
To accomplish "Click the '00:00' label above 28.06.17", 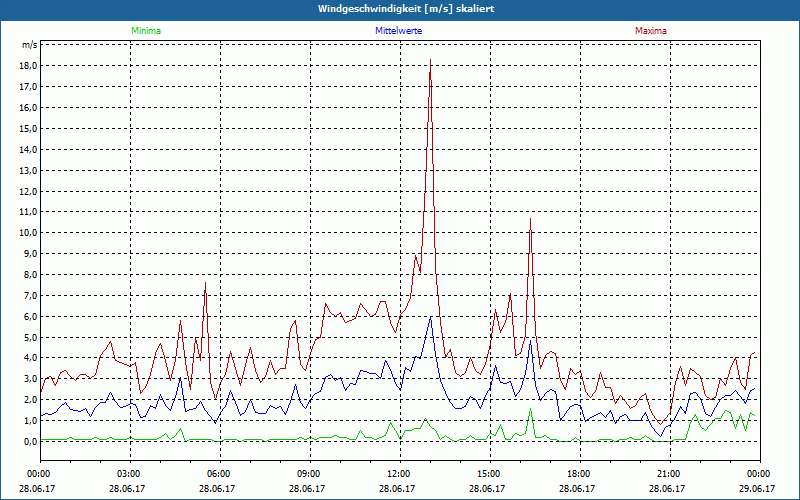I will tap(40, 474).
